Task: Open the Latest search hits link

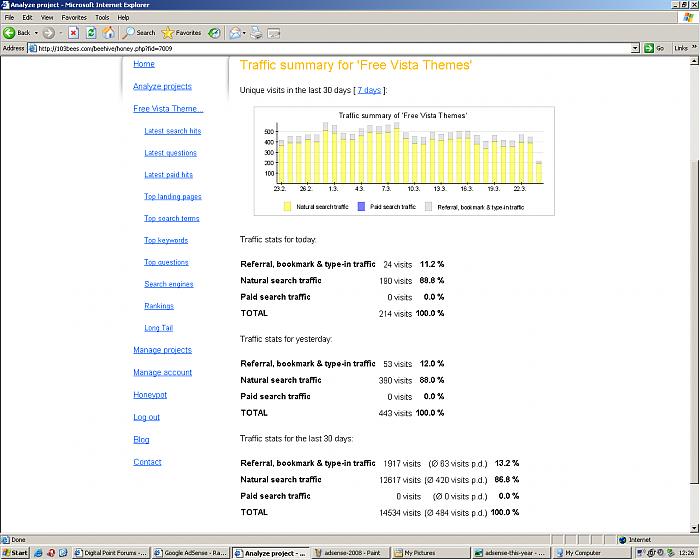Action: [x=172, y=131]
